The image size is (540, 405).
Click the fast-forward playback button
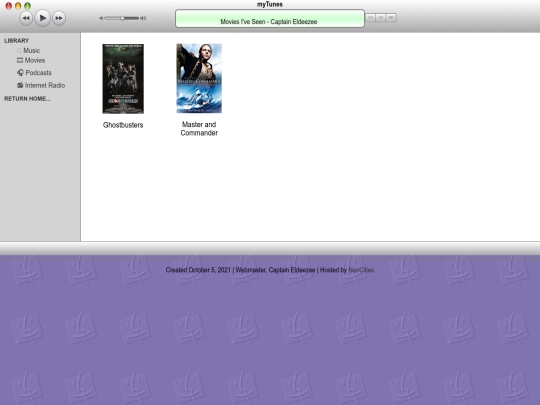coord(59,18)
